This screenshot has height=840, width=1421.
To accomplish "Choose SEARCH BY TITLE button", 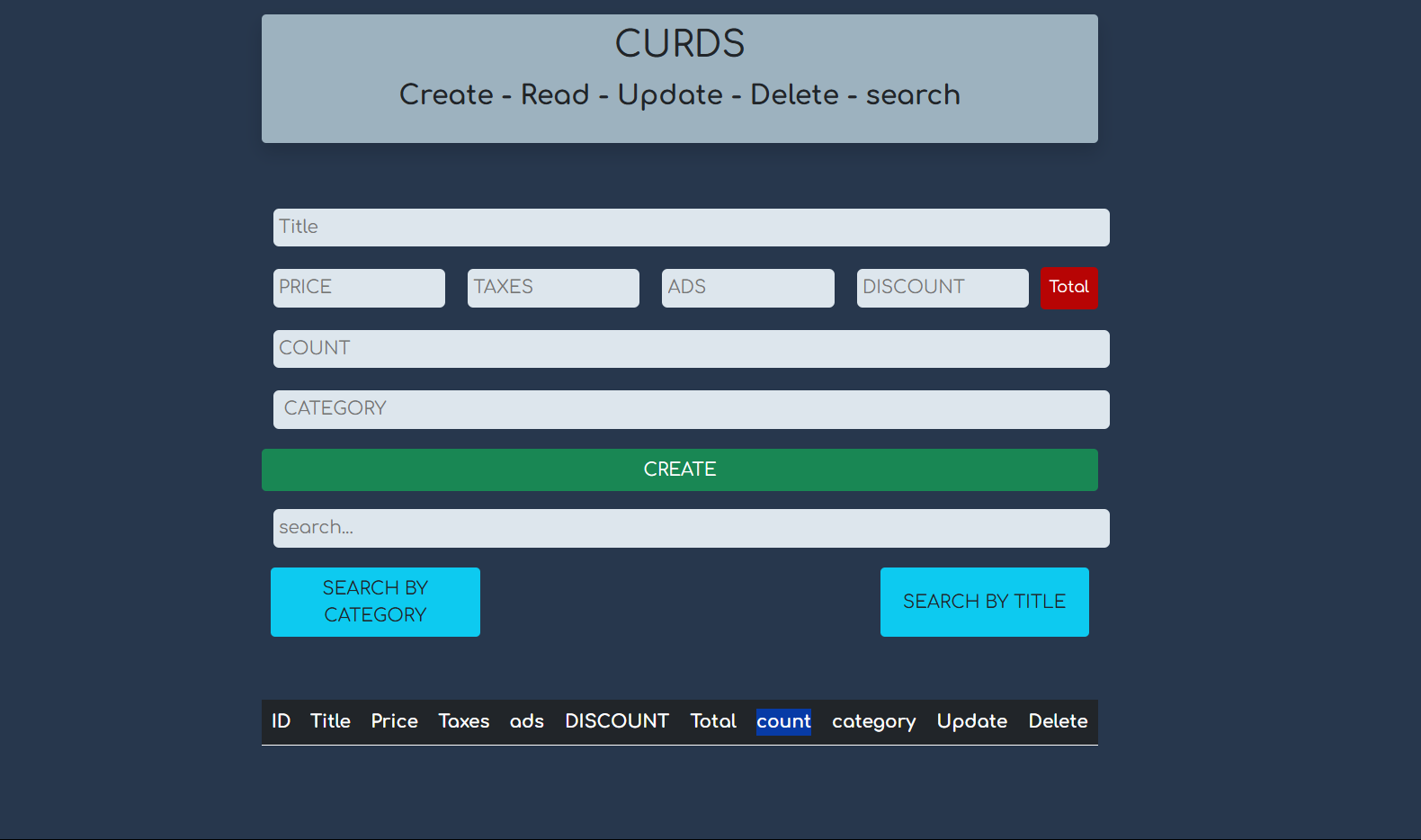I will tap(985, 602).
